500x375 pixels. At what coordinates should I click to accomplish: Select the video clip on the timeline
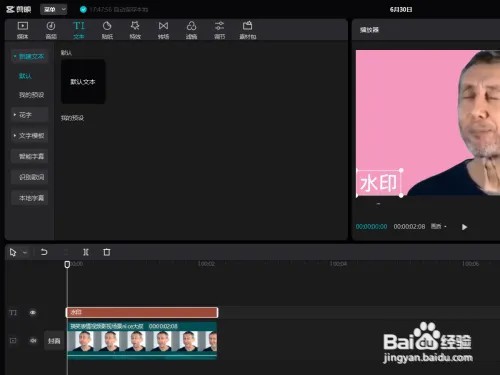click(142, 340)
